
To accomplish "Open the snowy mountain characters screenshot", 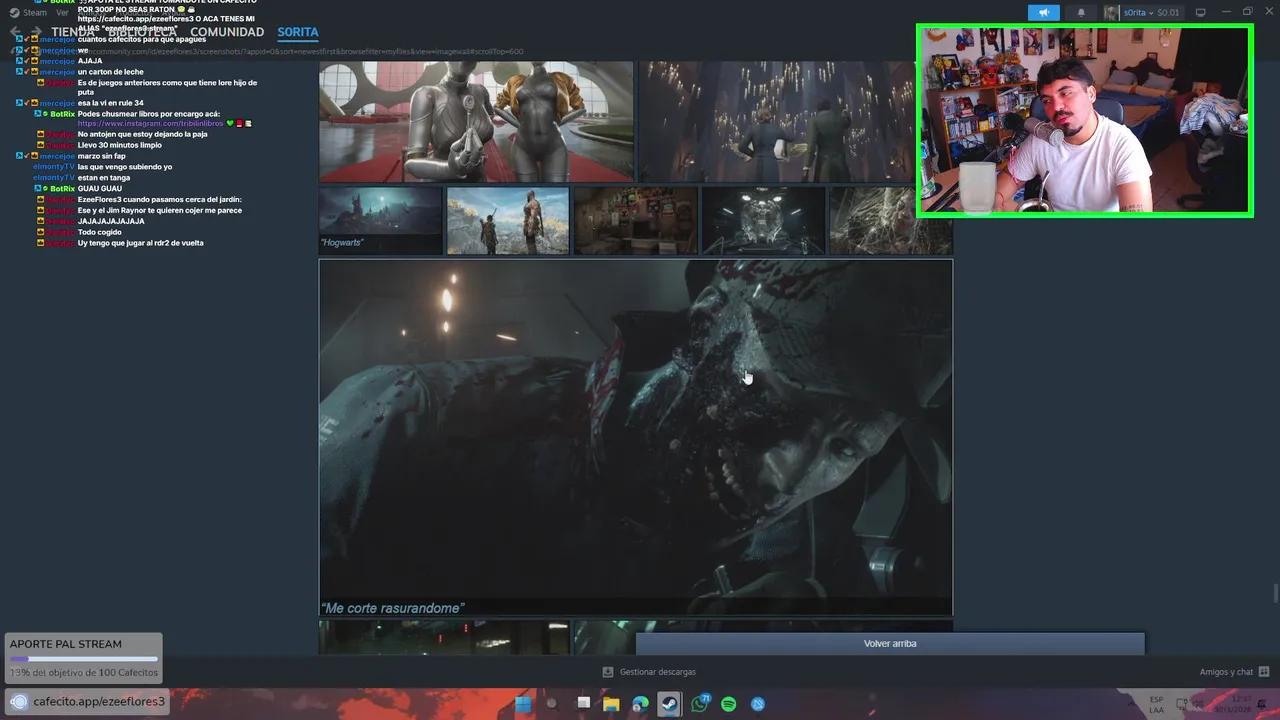I will click(x=508, y=220).
